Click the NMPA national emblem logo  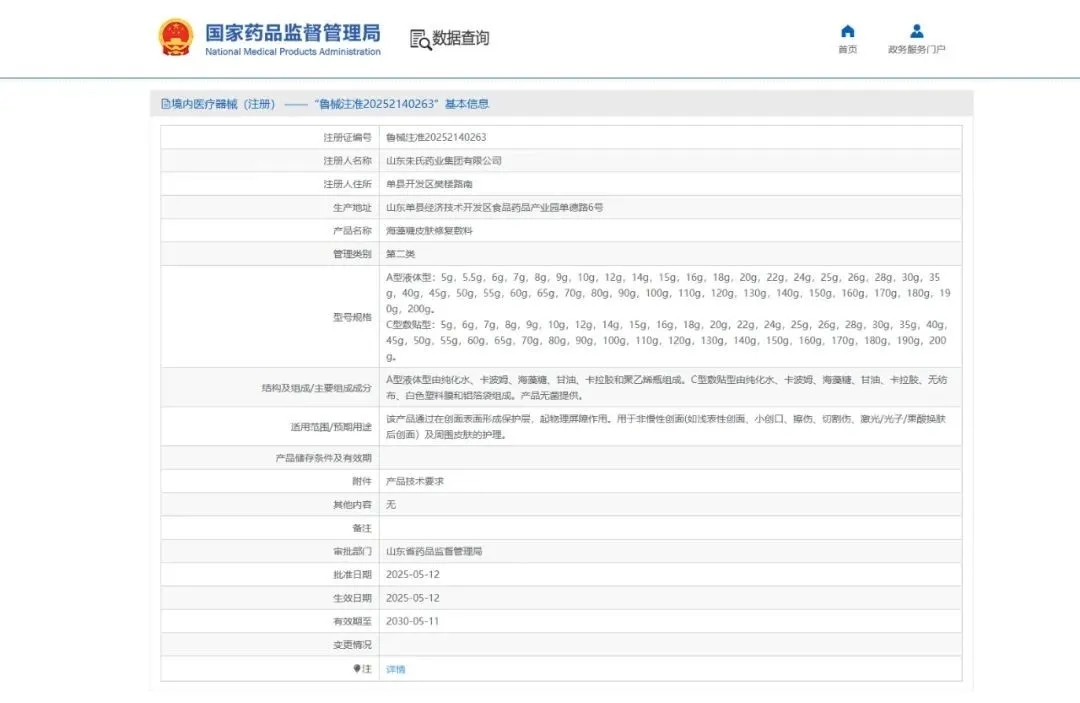pyautogui.click(x=174, y=38)
